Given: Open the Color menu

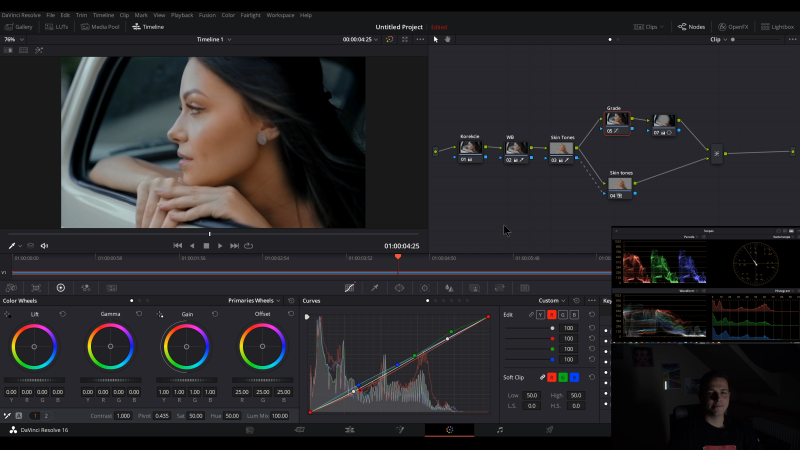Looking at the screenshot, I should tap(228, 15).
